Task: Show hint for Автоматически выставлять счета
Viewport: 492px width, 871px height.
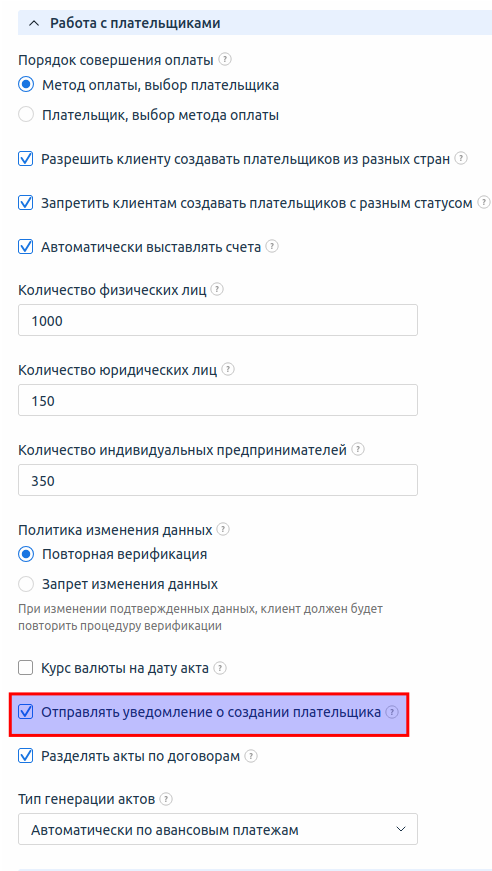Action: pos(272,246)
